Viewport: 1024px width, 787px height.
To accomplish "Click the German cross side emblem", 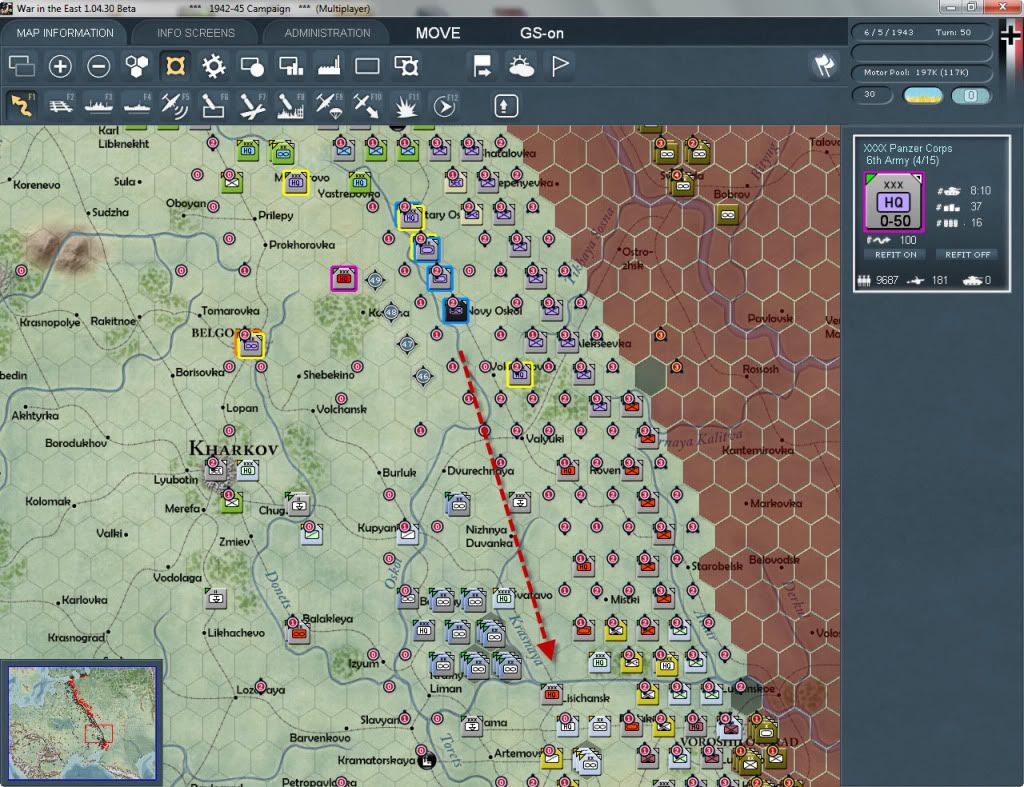I will [x=1010, y=36].
